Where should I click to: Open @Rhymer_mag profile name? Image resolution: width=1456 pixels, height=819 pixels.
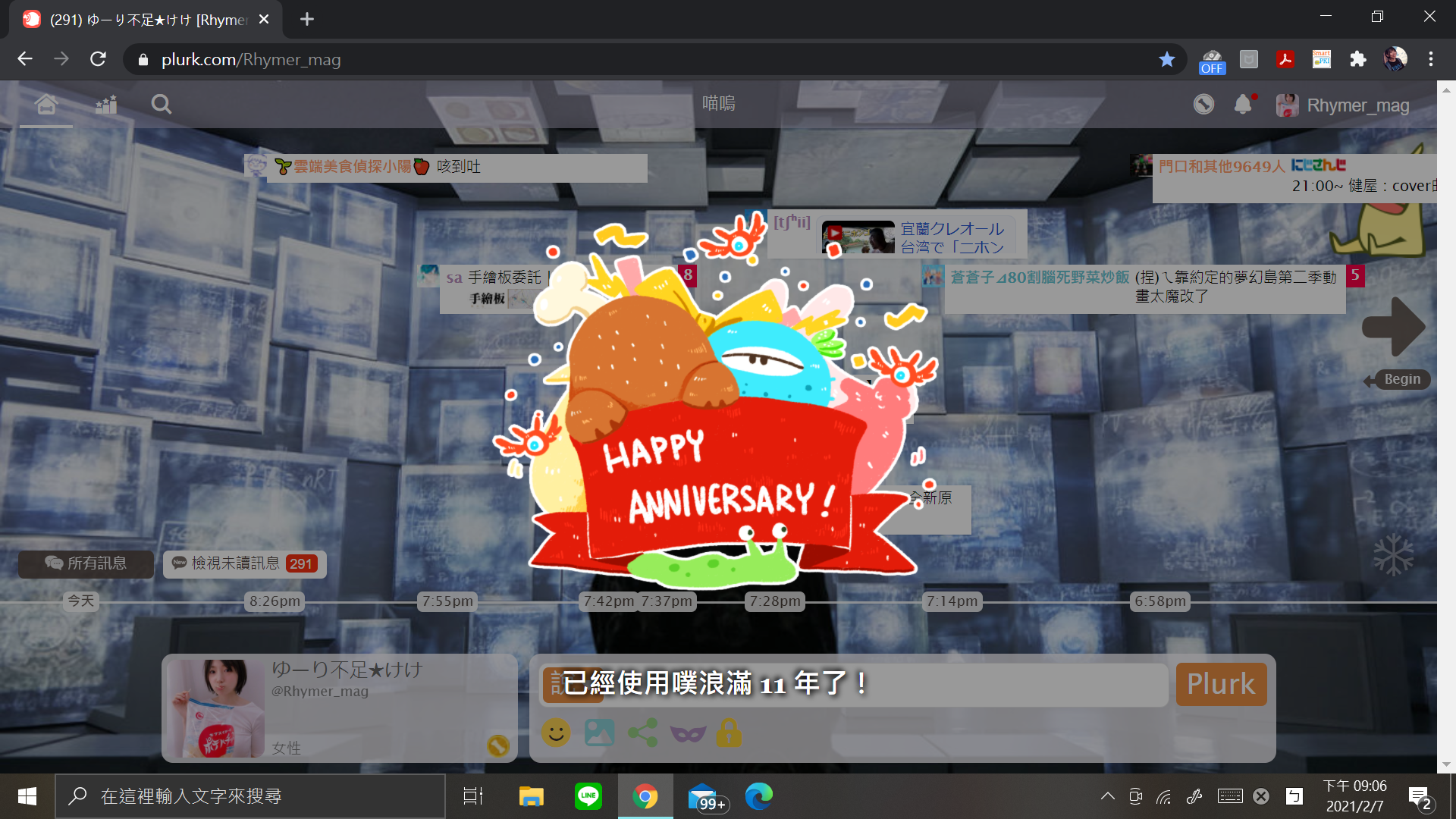pos(320,692)
